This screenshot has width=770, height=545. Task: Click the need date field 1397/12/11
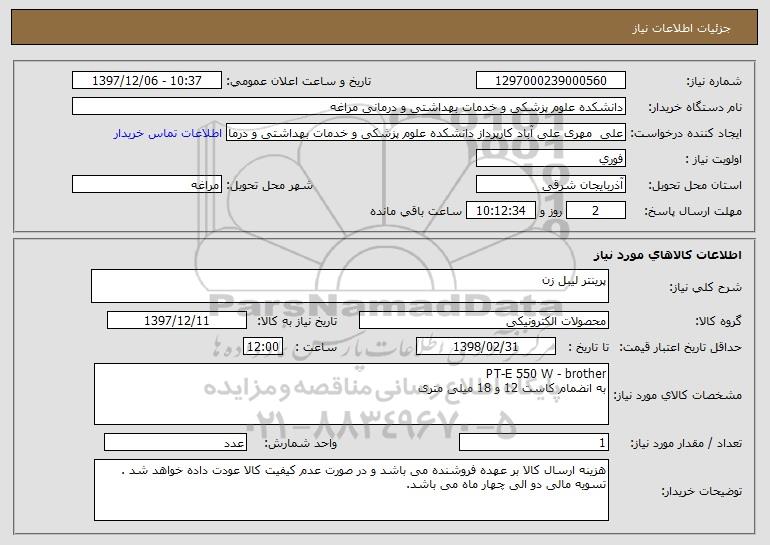pos(177,321)
